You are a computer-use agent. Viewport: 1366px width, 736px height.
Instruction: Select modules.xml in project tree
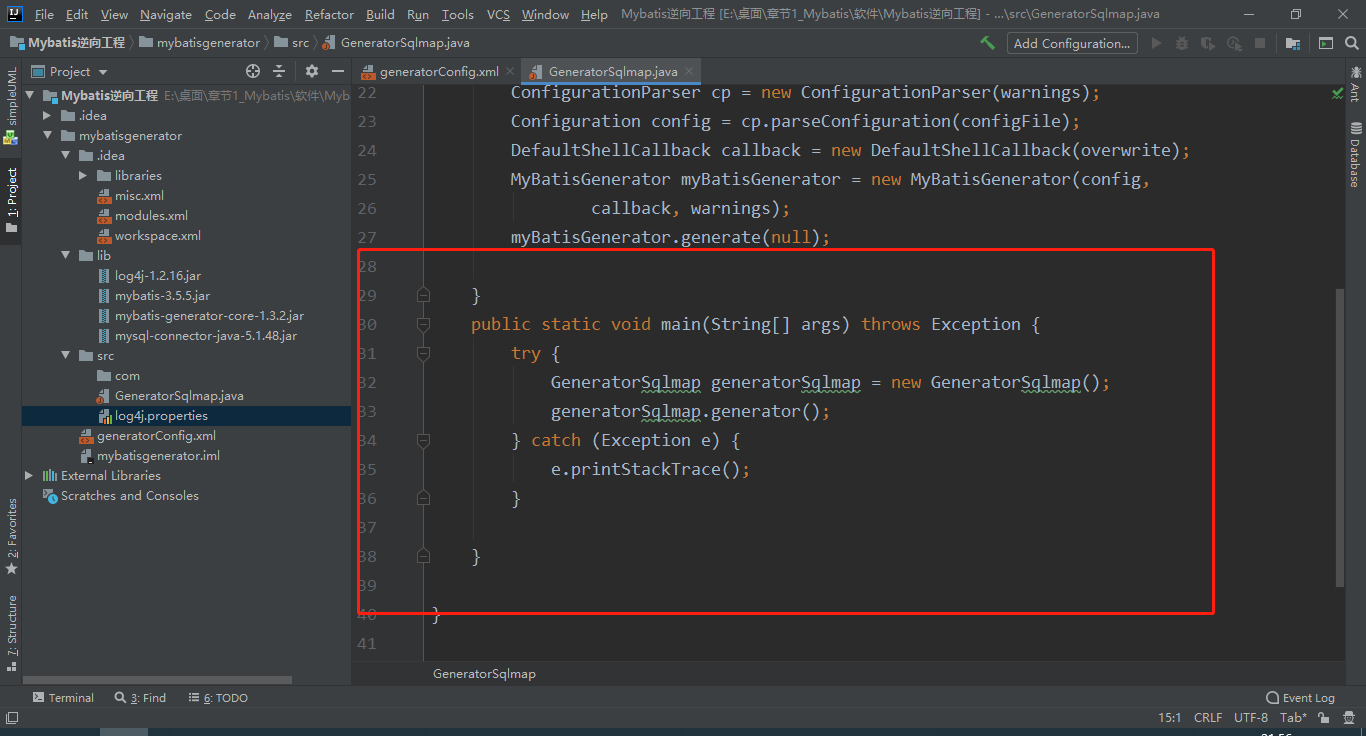(x=151, y=216)
